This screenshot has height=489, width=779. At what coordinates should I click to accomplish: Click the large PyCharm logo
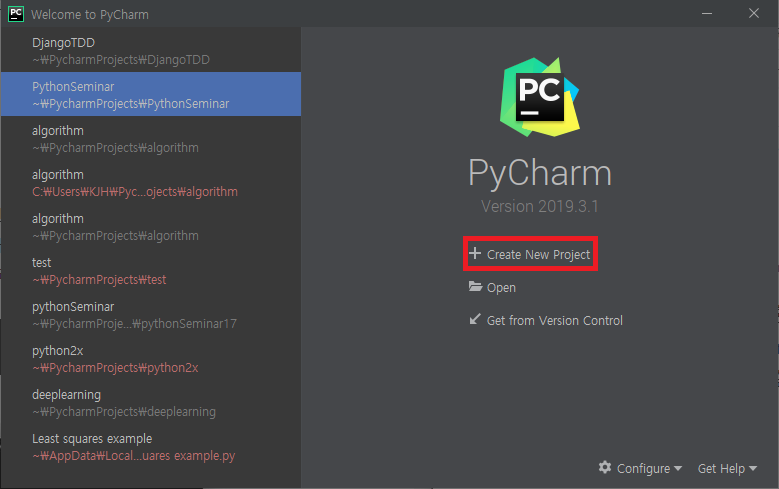tap(540, 97)
